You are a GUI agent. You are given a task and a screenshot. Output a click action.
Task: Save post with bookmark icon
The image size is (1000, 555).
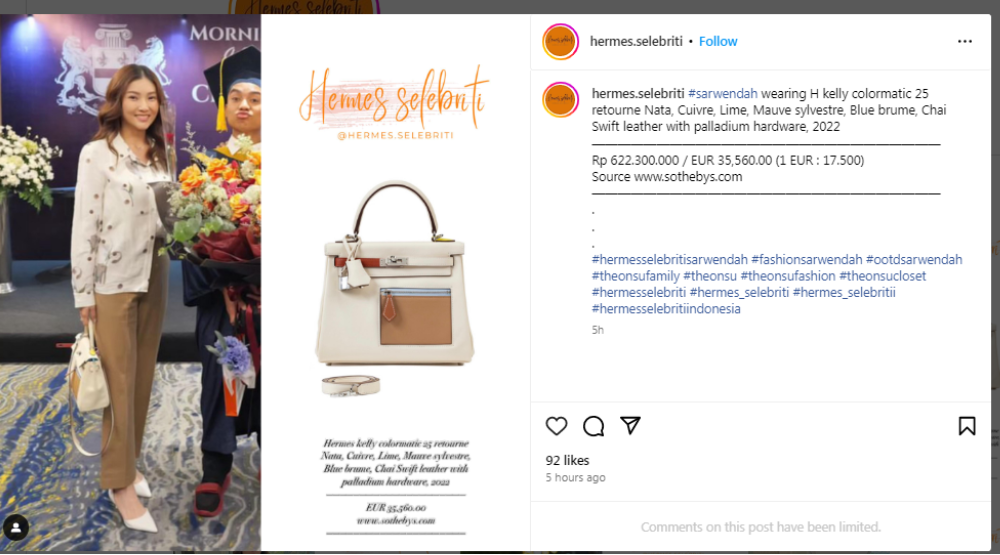pyautogui.click(x=967, y=426)
